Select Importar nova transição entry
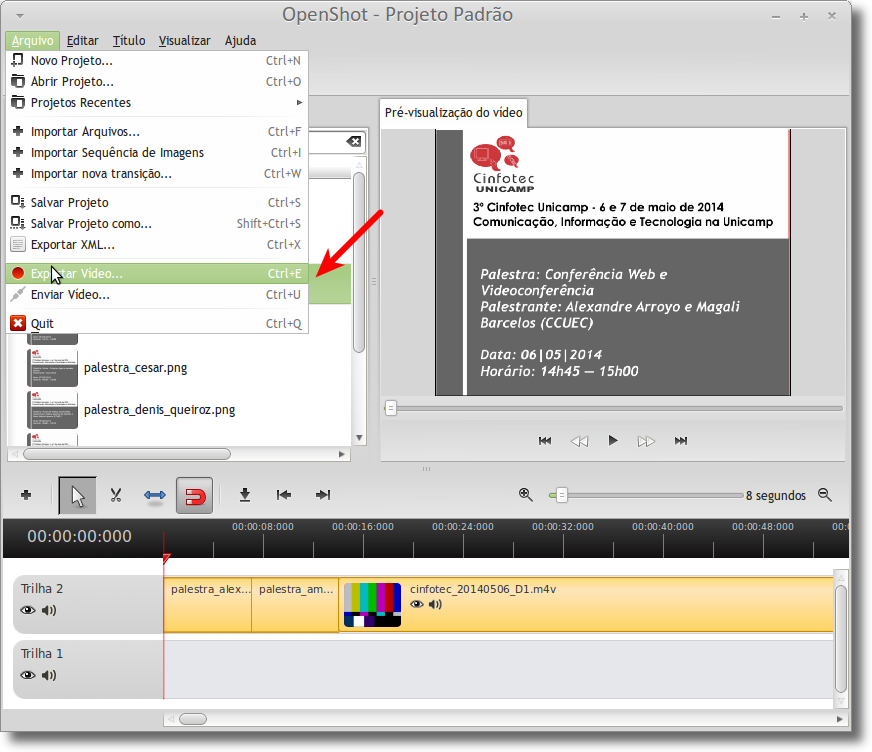 pyautogui.click(x=157, y=174)
